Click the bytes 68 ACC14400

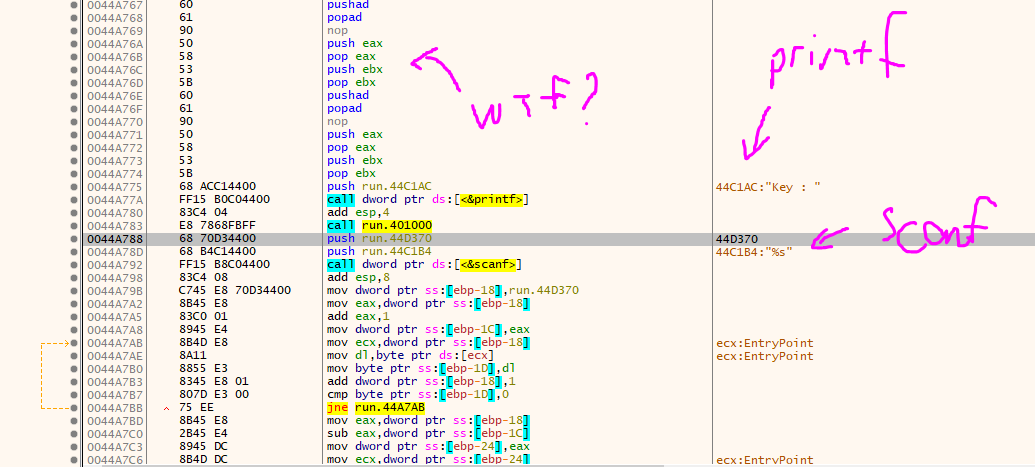tap(218, 186)
